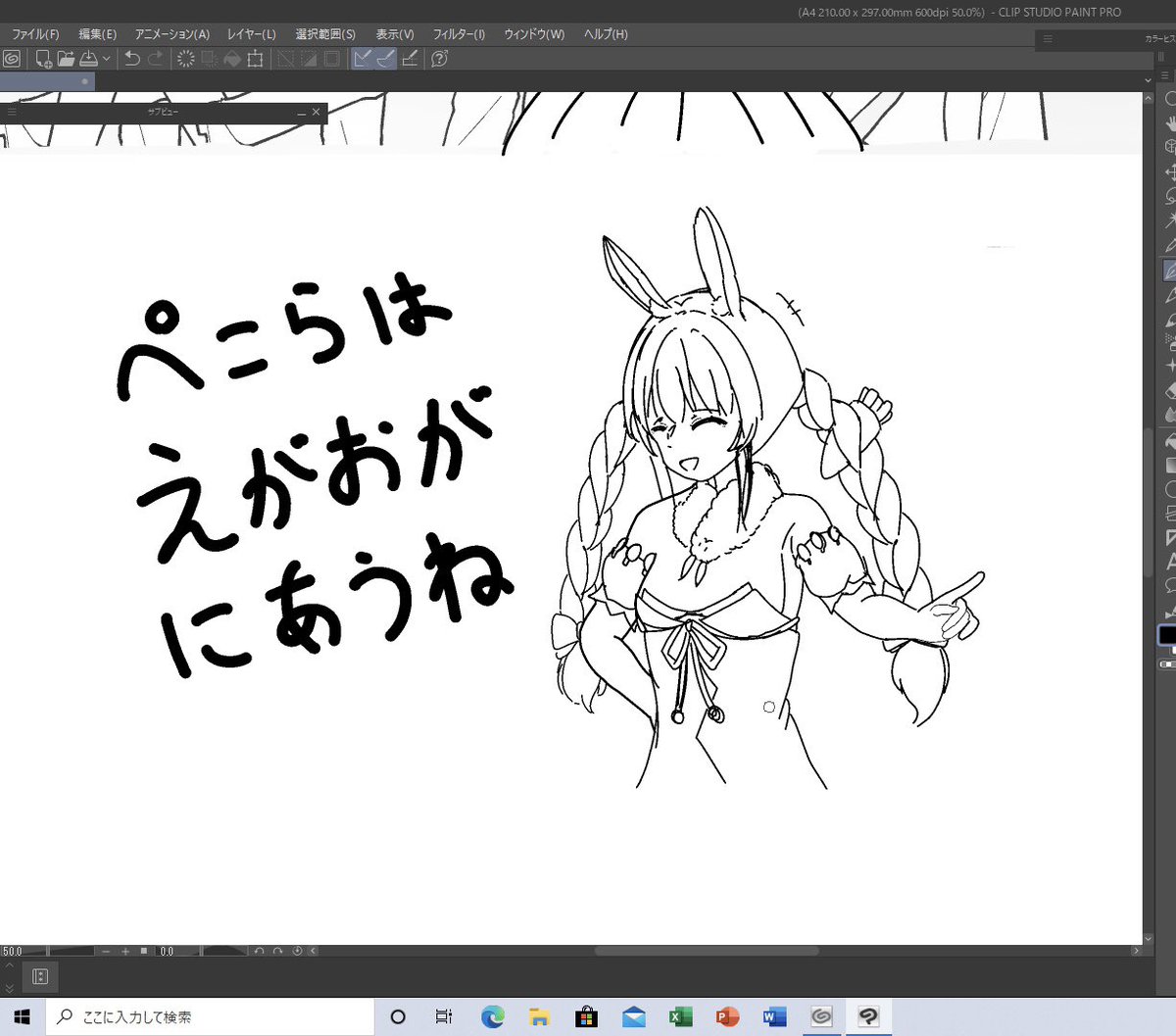Open the 選択範囲(S) menu
The height and width of the screenshot is (1036, 1176).
(x=325, y=34)
